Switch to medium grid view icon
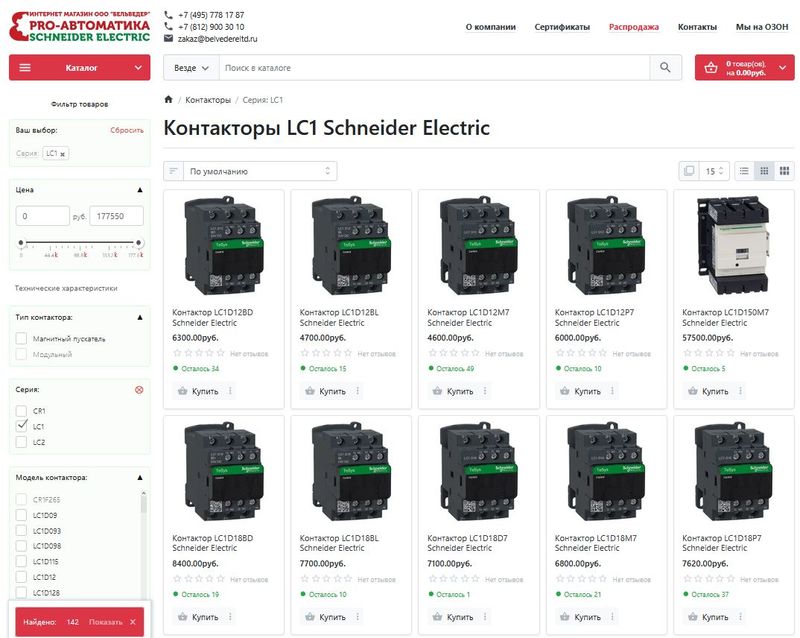Viewport: 800px width, 638px height. 764,171
